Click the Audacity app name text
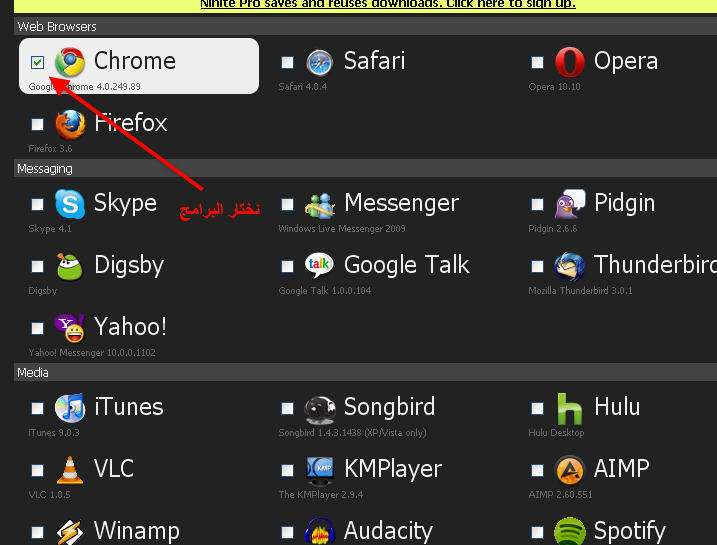The width and height of the screenshot is (717, 545). click(388, 530)
